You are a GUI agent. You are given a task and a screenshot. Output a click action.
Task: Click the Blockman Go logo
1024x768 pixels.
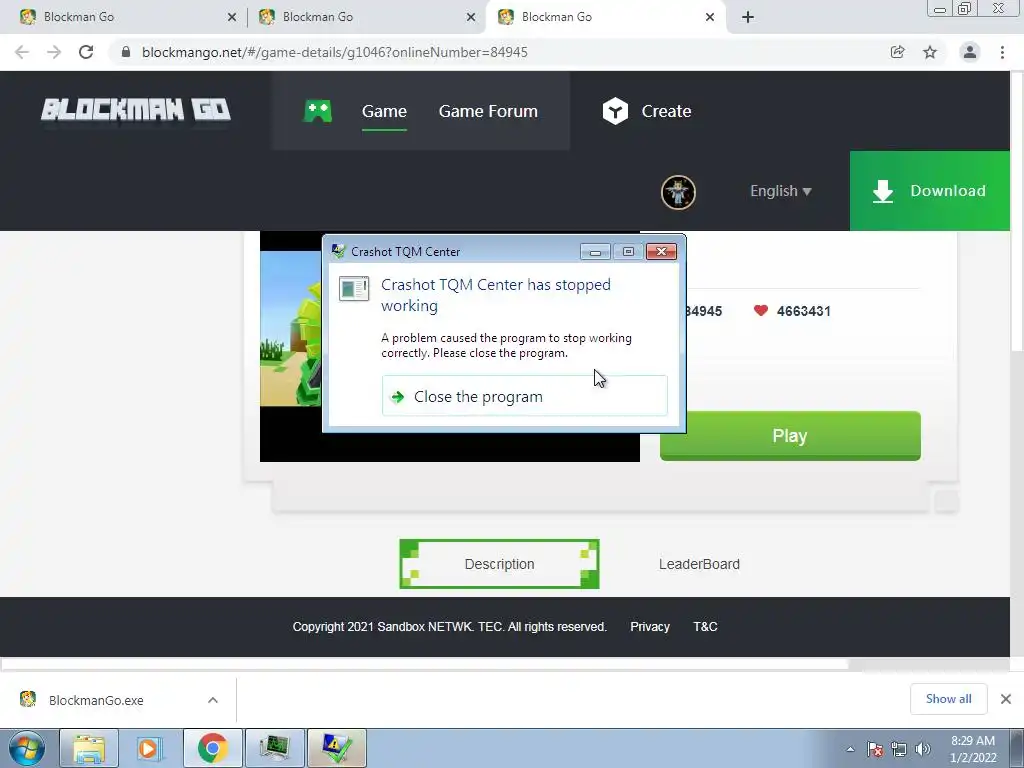coord(136,110)
